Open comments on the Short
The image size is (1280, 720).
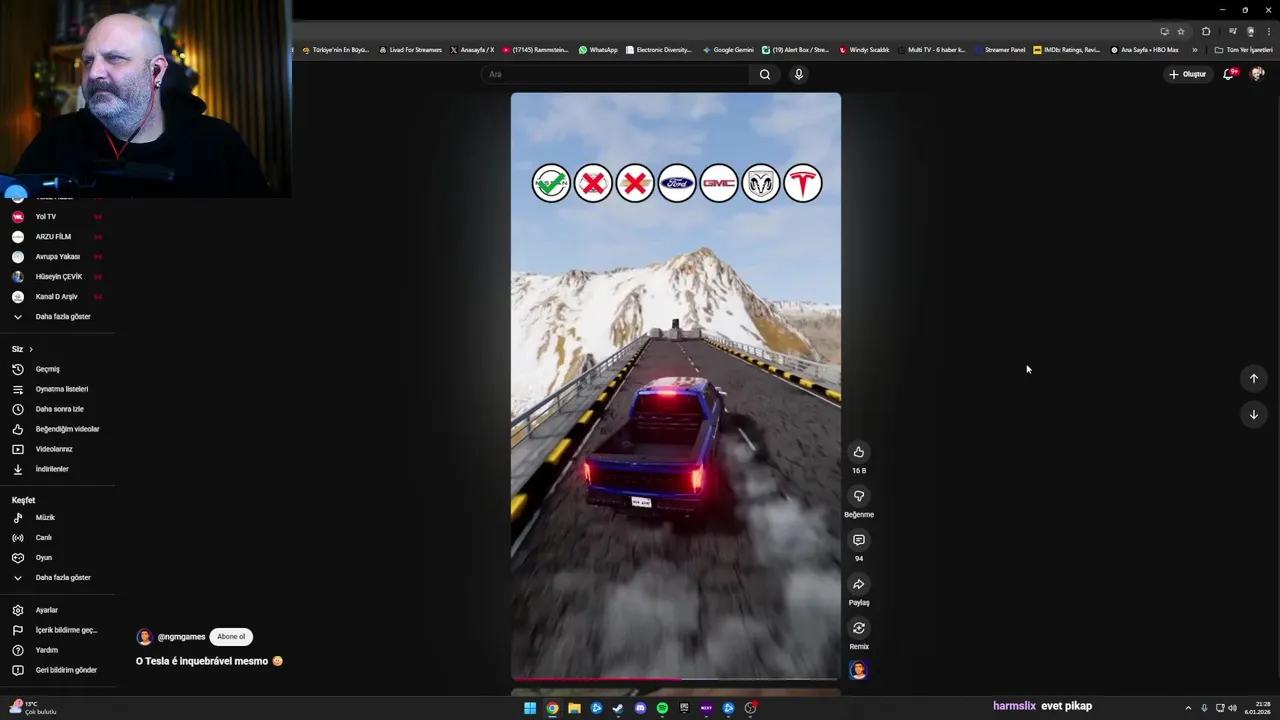coord(858,540)
